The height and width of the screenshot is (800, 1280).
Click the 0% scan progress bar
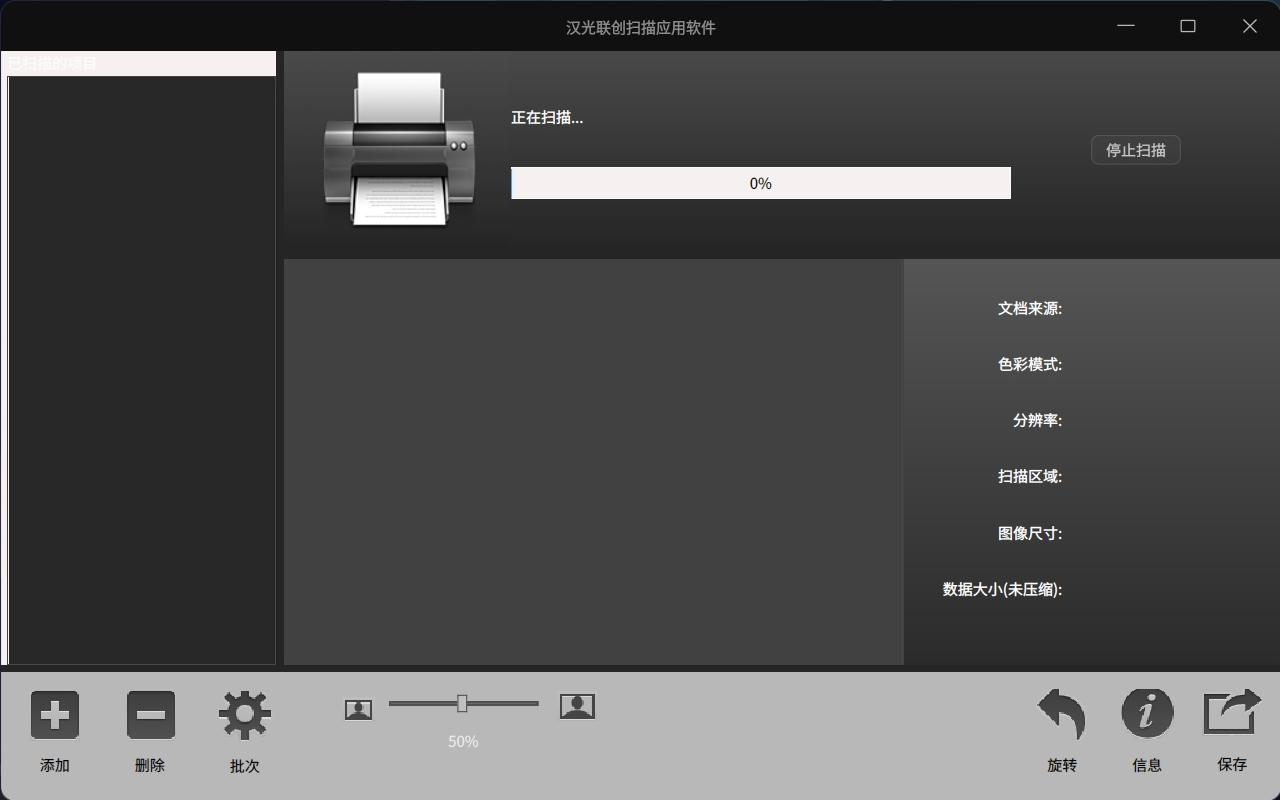[760, 183]
